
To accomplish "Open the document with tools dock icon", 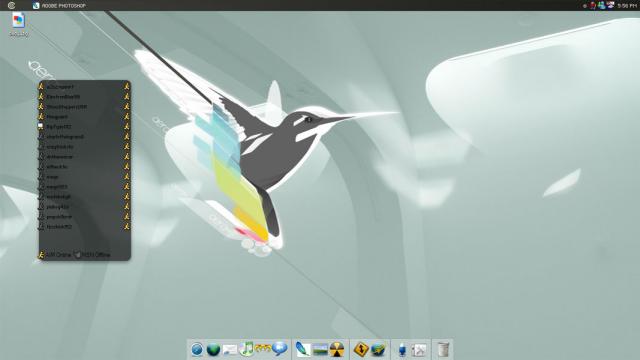I will pos(419,350).
